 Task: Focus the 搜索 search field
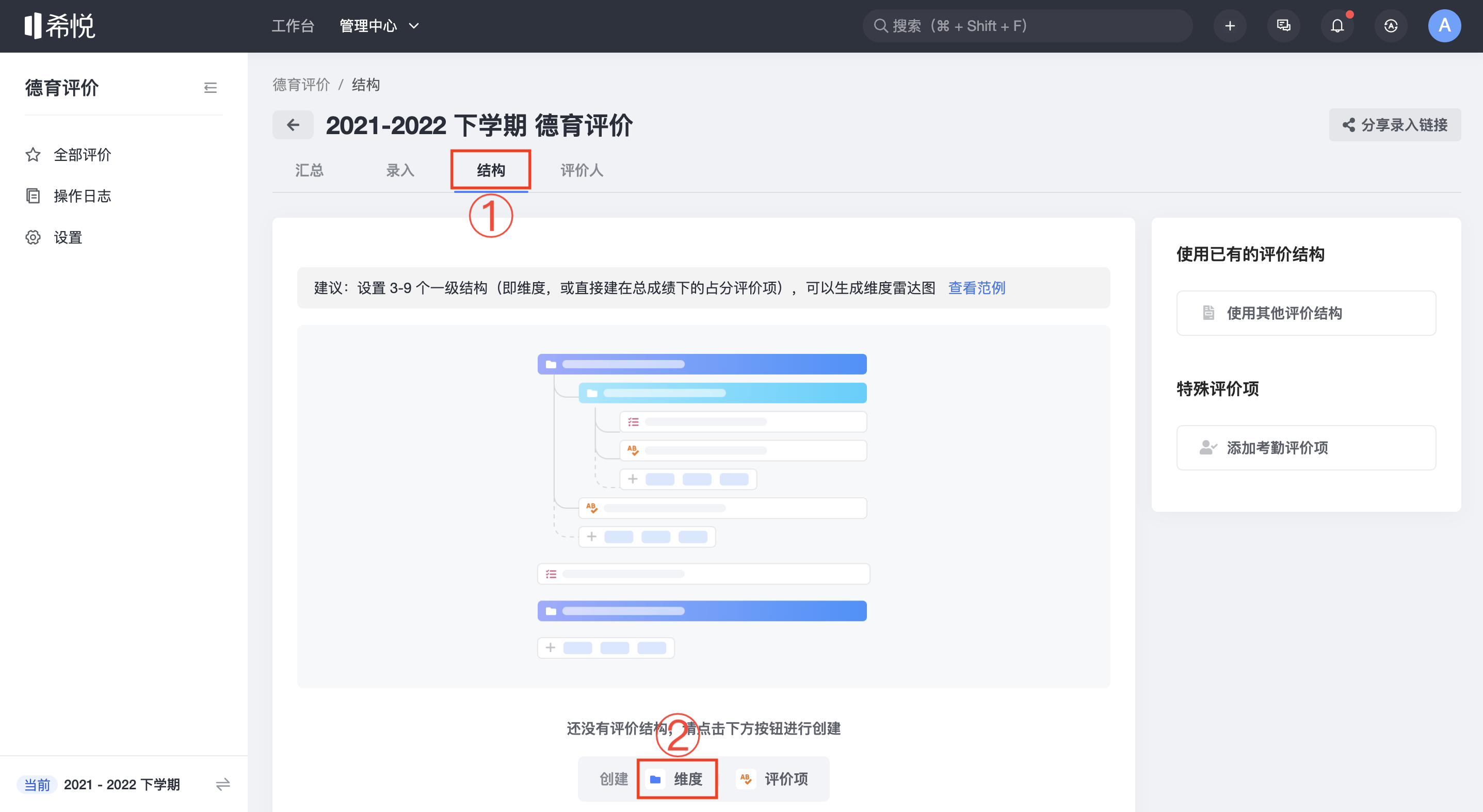click(1026, 26)
